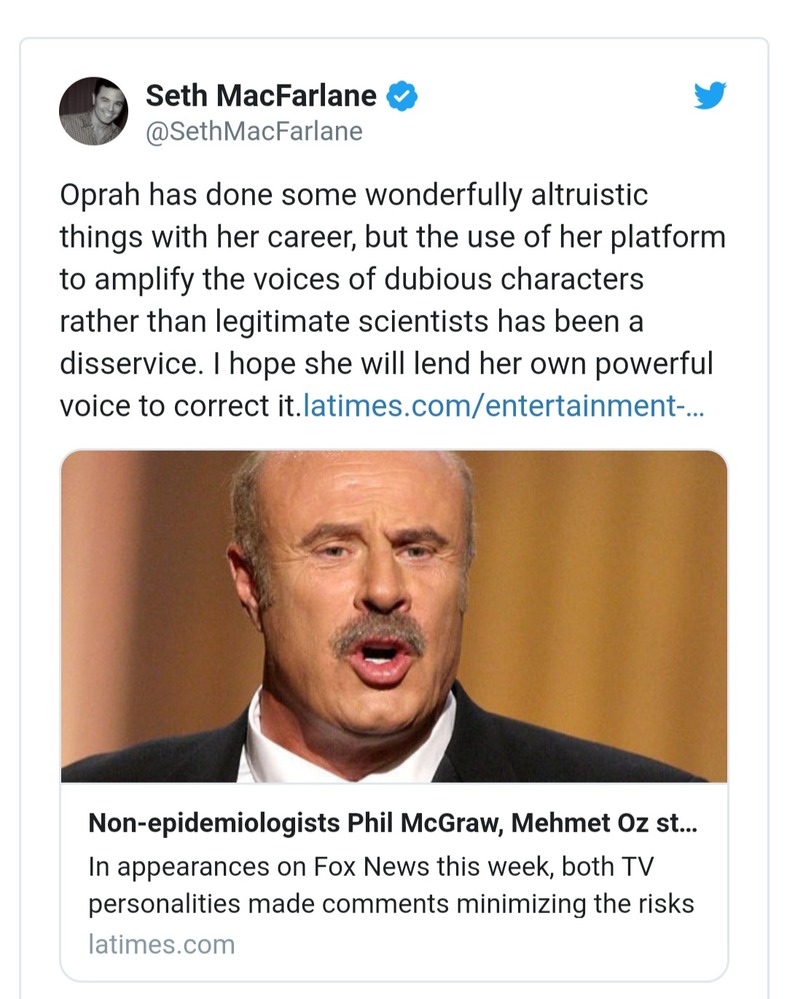Click the latimes.com domain under the card

click(161, 944)
